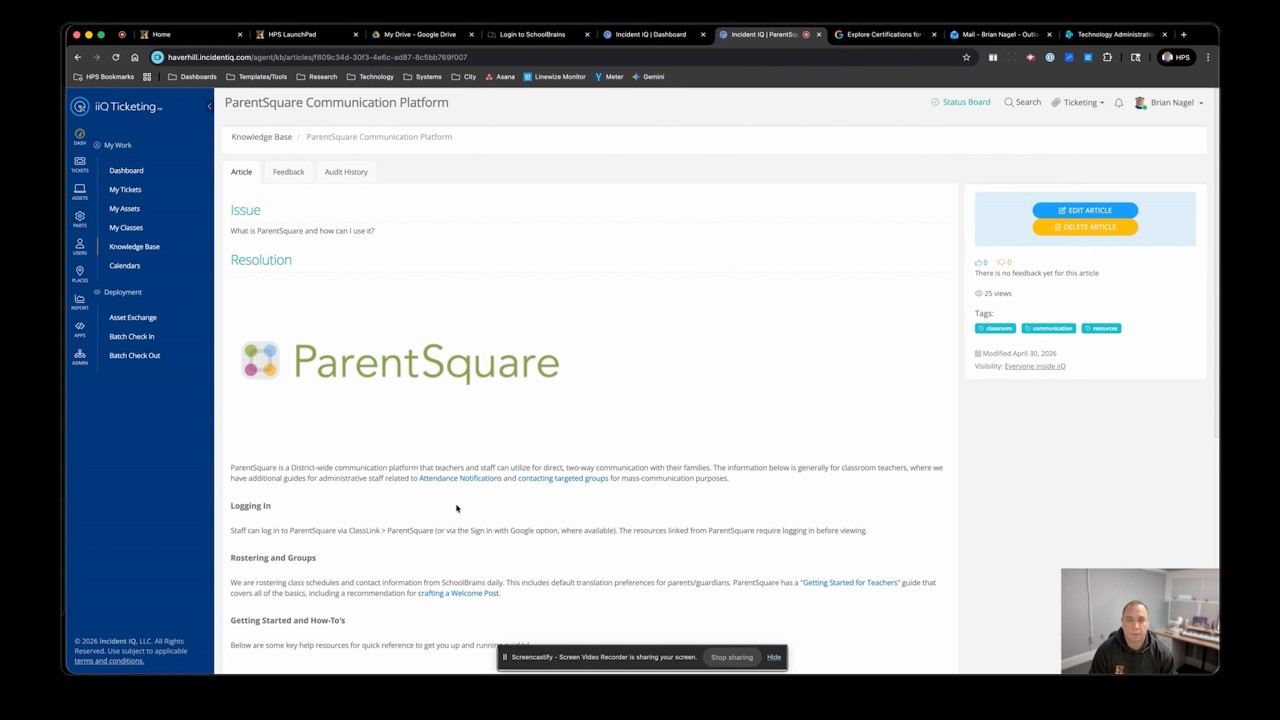The image size is (1280, 720).
Task: Switch to the My Drive - Google Drive tab
Action: point(418,34)
